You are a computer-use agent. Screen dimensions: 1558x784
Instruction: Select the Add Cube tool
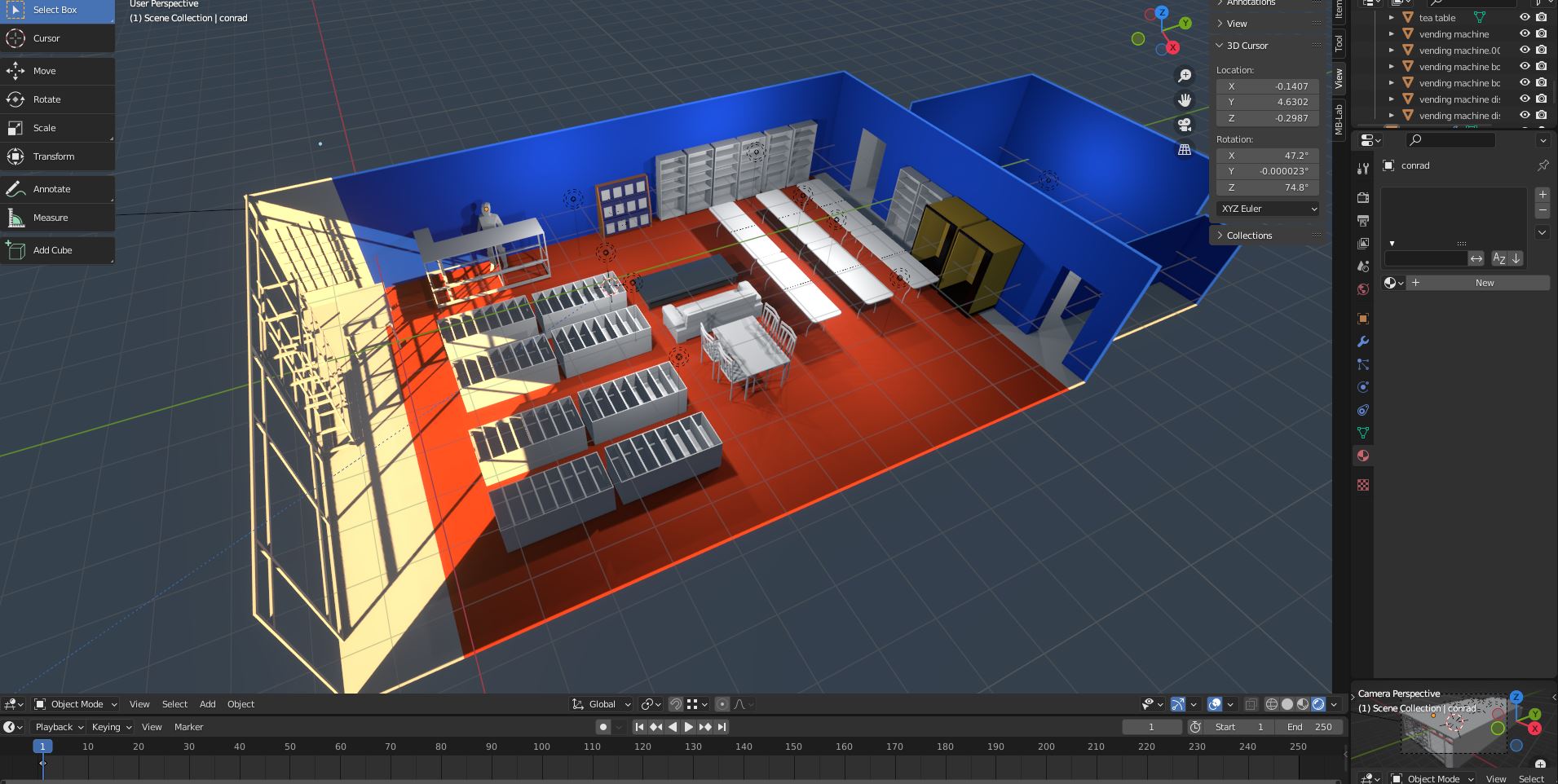pos(57,250)
